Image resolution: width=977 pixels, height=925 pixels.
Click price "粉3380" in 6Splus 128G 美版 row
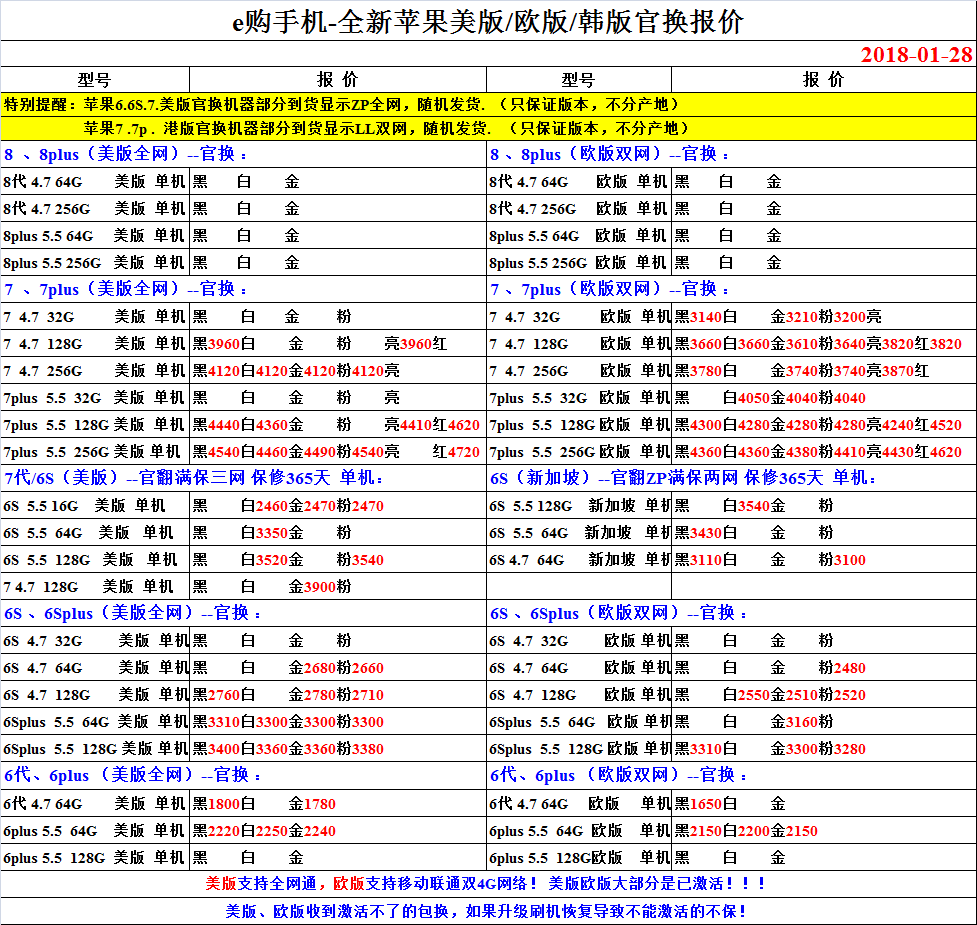click(360, 749)
